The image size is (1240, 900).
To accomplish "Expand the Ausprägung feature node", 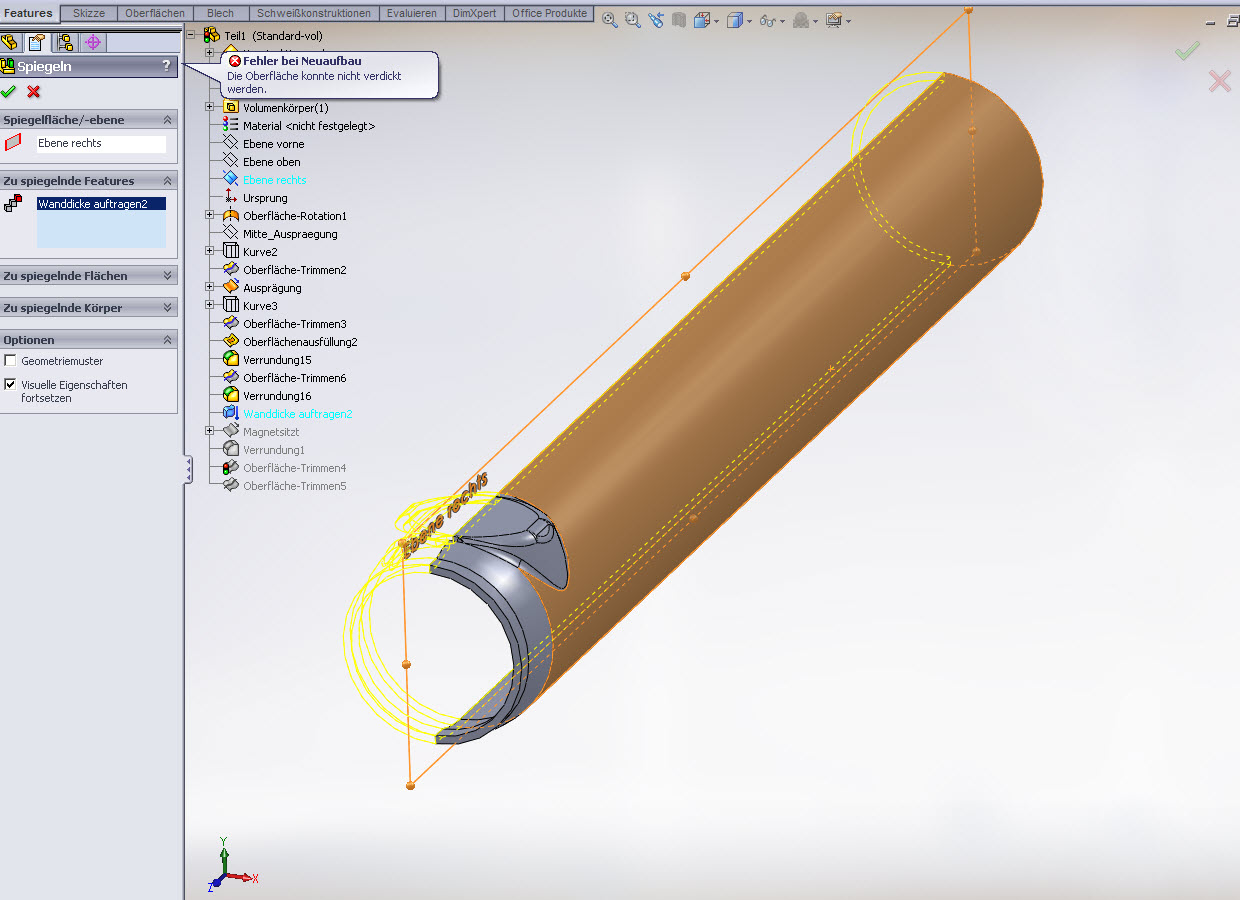I will click(x=209, y=288).
